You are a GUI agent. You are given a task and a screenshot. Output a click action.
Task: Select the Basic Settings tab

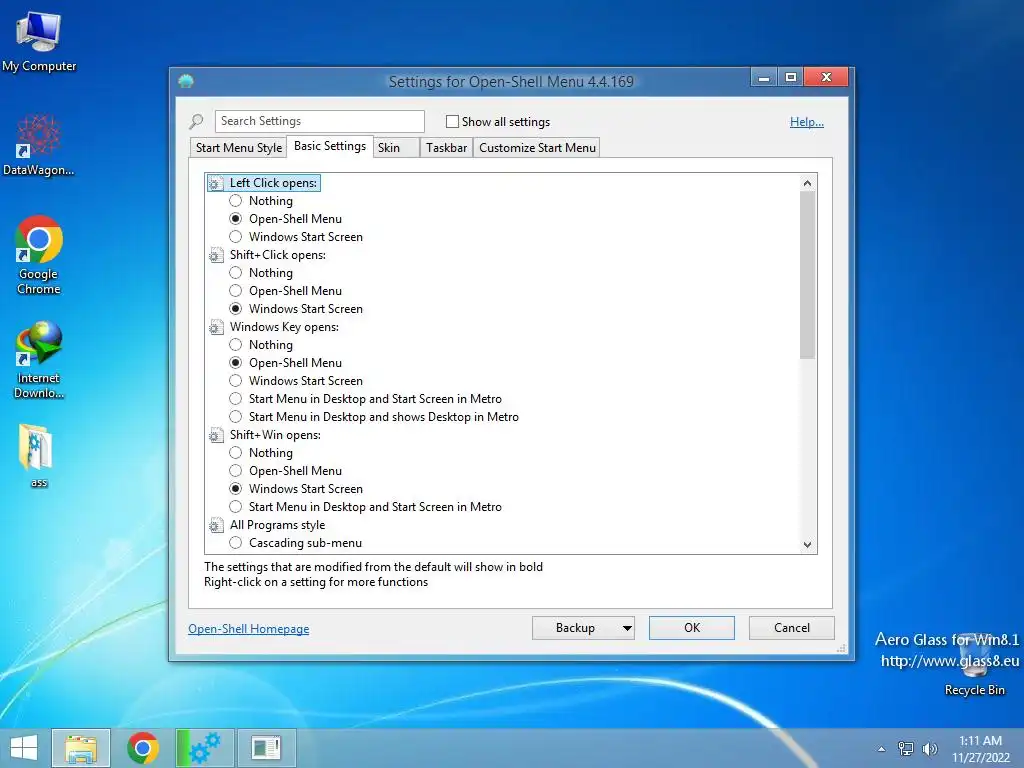click(330, 146)
